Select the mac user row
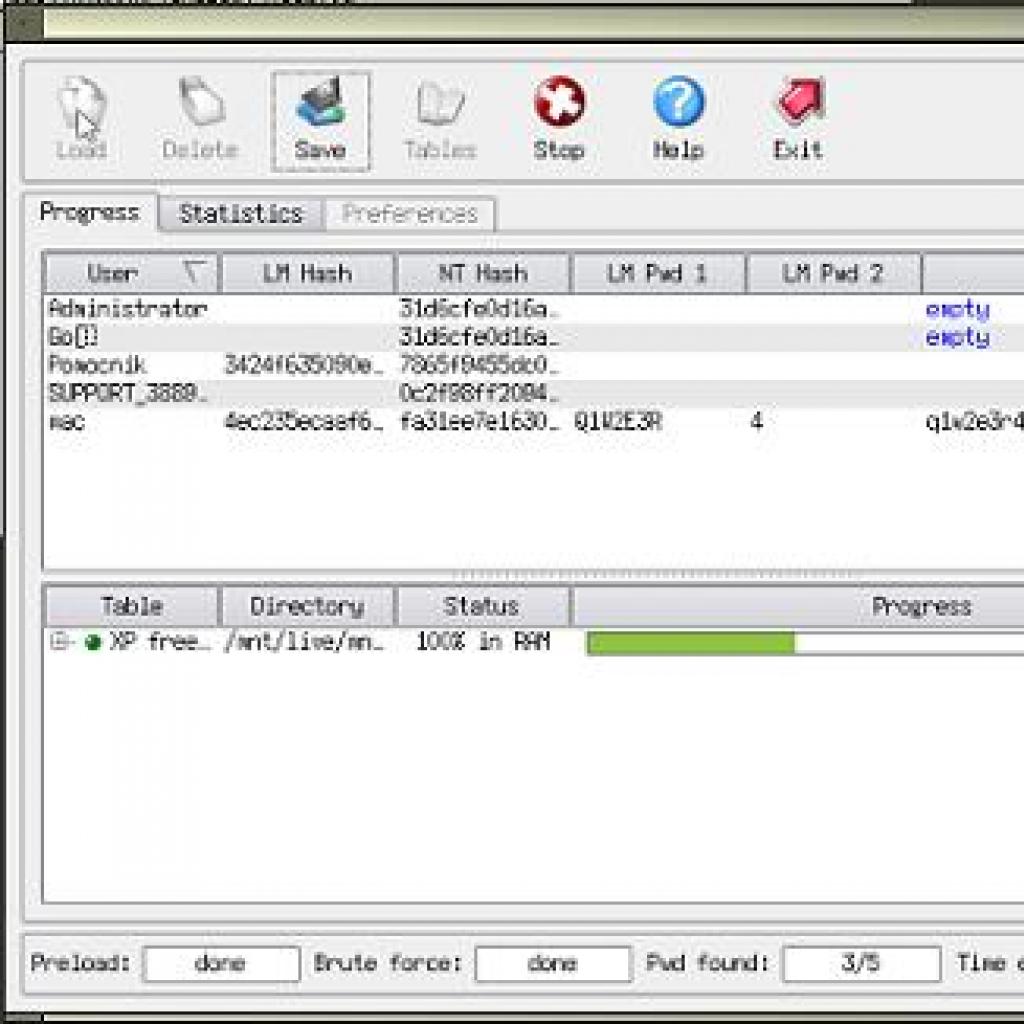Screen dimensions: 1024x1024 [534, 422]
